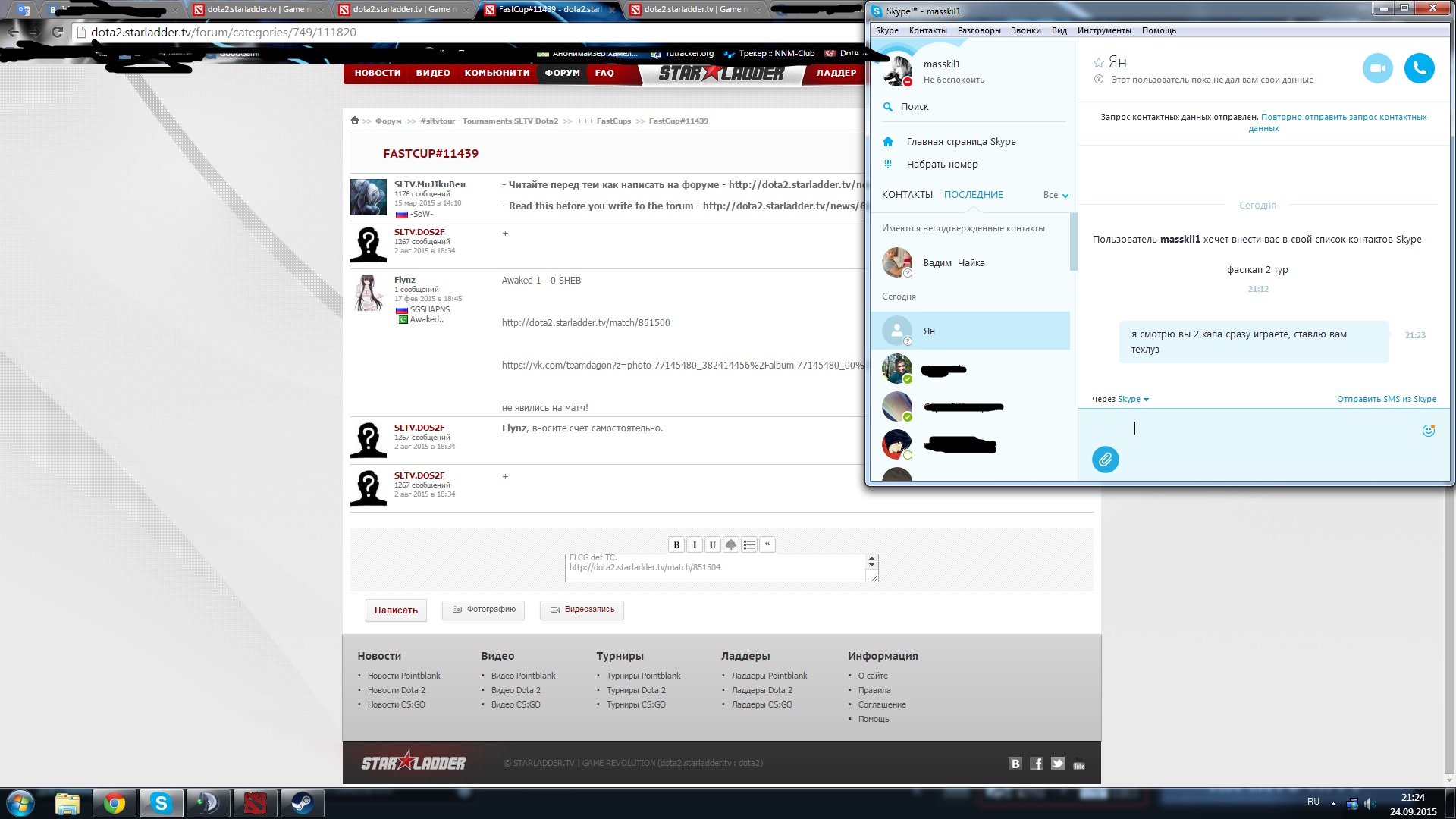Open the Вадим Чайка contact avatar
The height and width of the screenshot is (819, 1456).
(897, 262)
